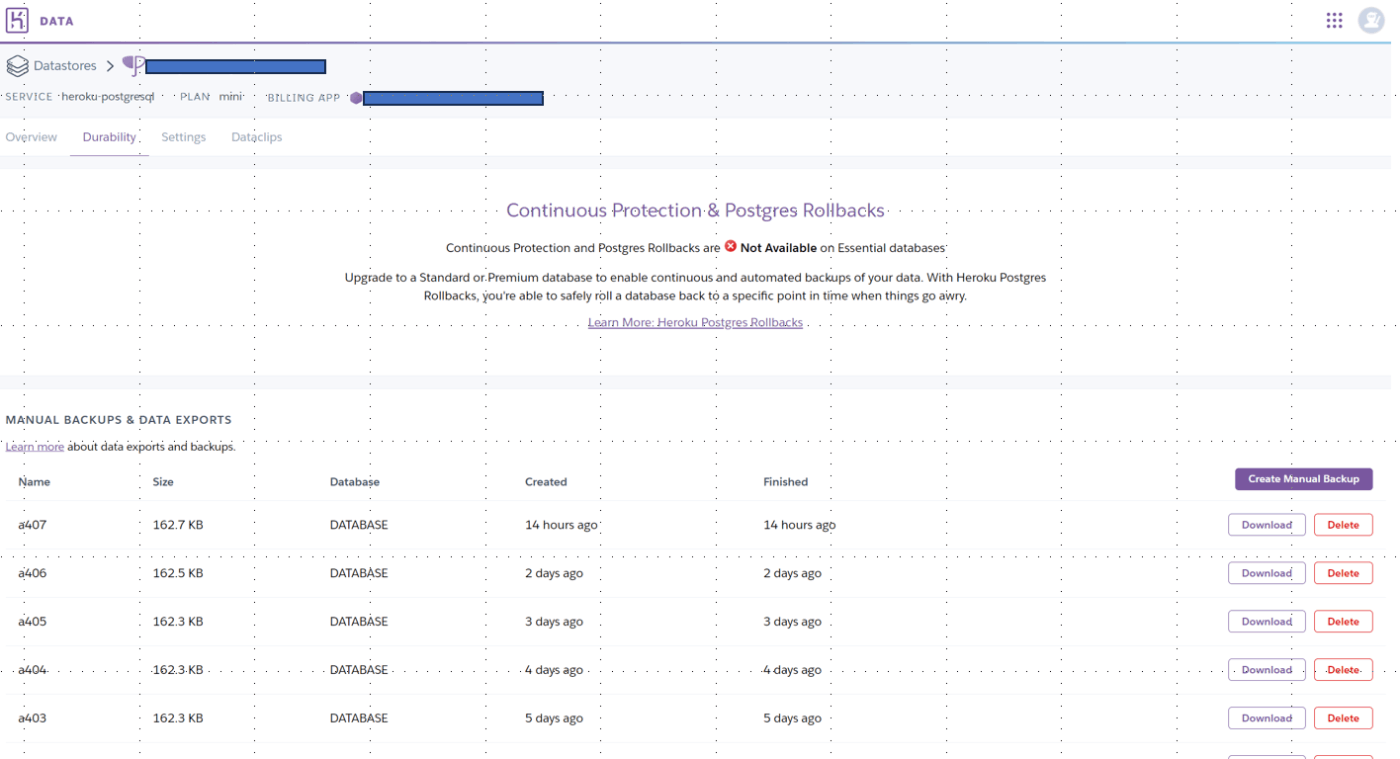Open the Settings tab
This screenshot has height=759, width=1400.
(x=183, y=137)
